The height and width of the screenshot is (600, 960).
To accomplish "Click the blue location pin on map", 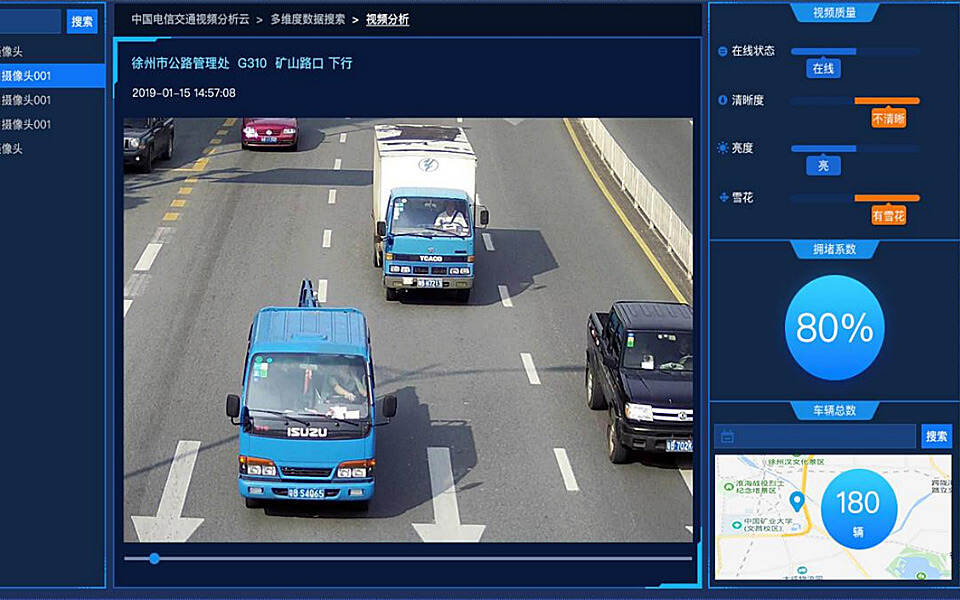I will (797, 501).
